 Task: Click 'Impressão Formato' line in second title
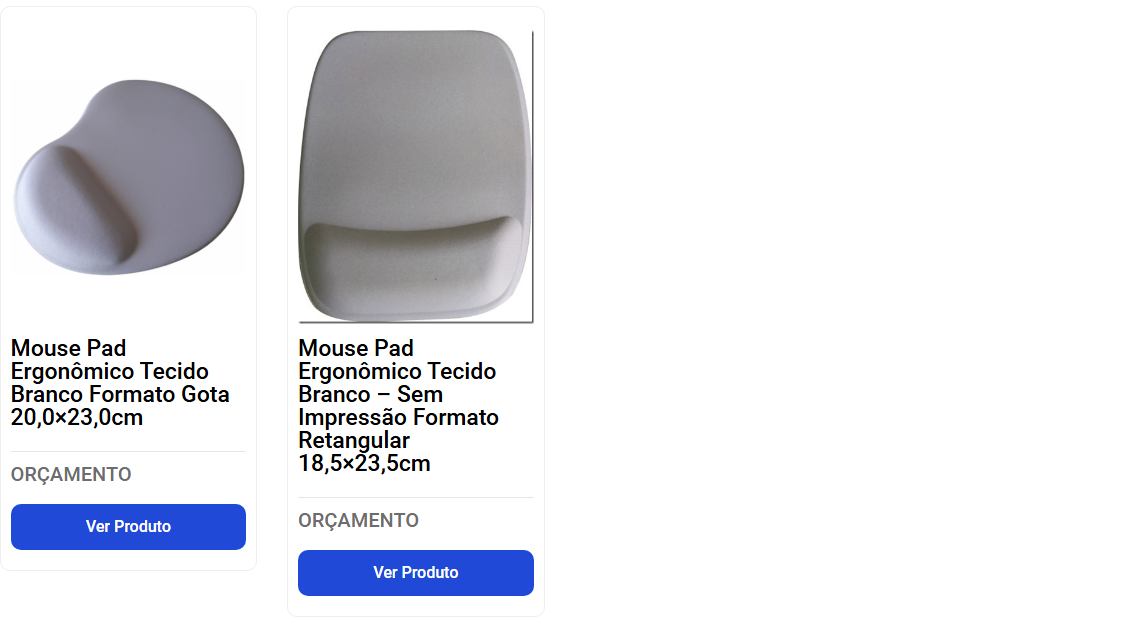tap(399, 417)
